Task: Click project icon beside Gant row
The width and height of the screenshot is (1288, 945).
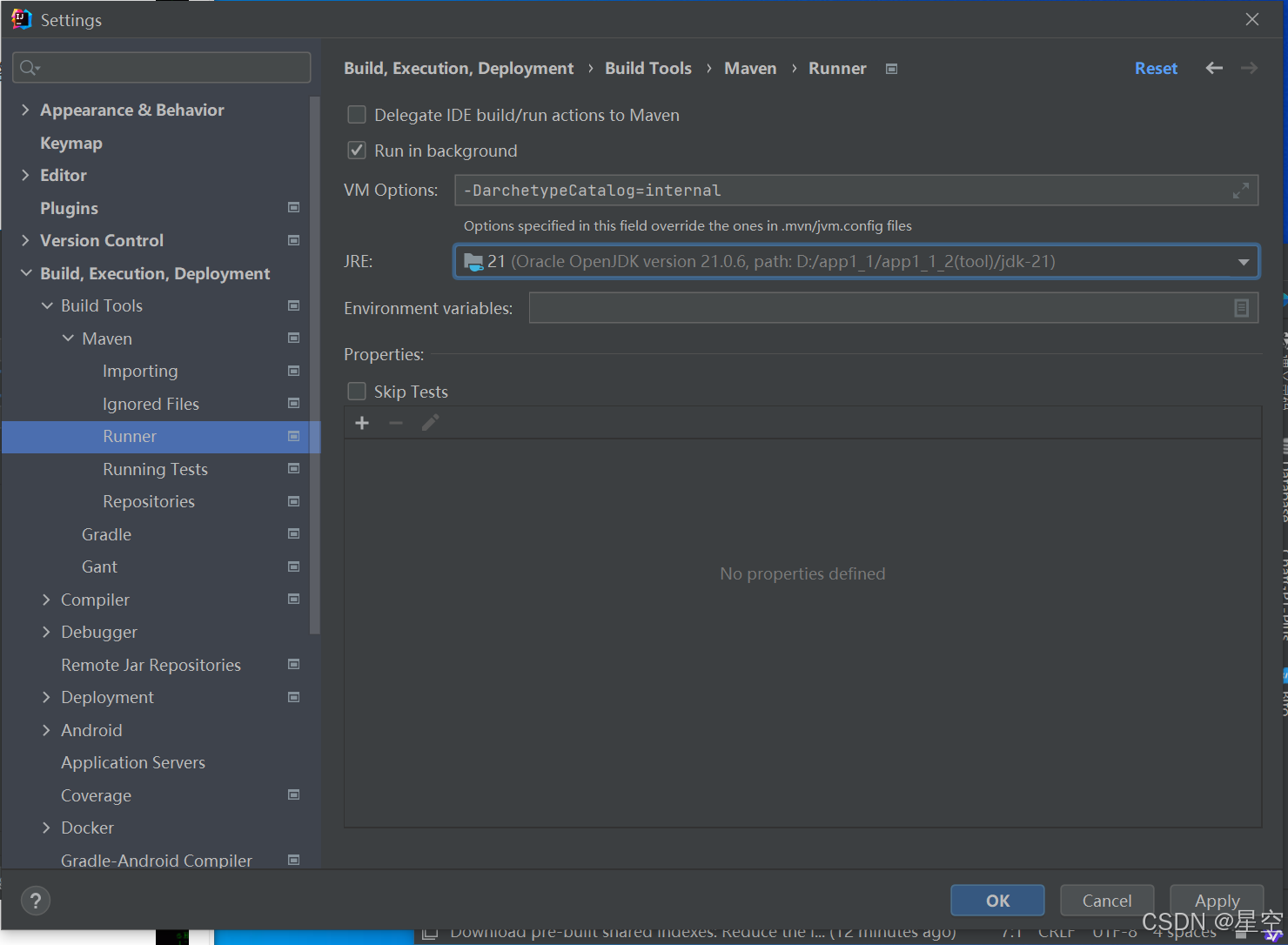Action: click(293, 566)
